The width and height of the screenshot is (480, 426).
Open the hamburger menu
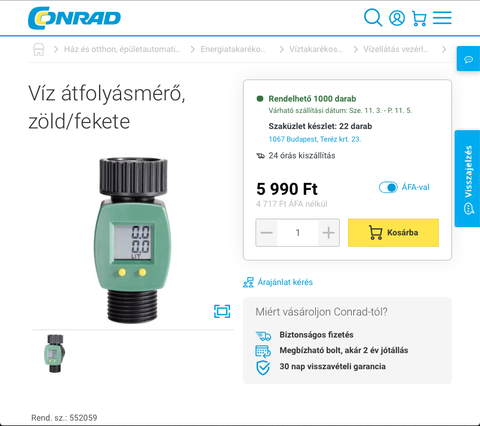coord(442,18)
